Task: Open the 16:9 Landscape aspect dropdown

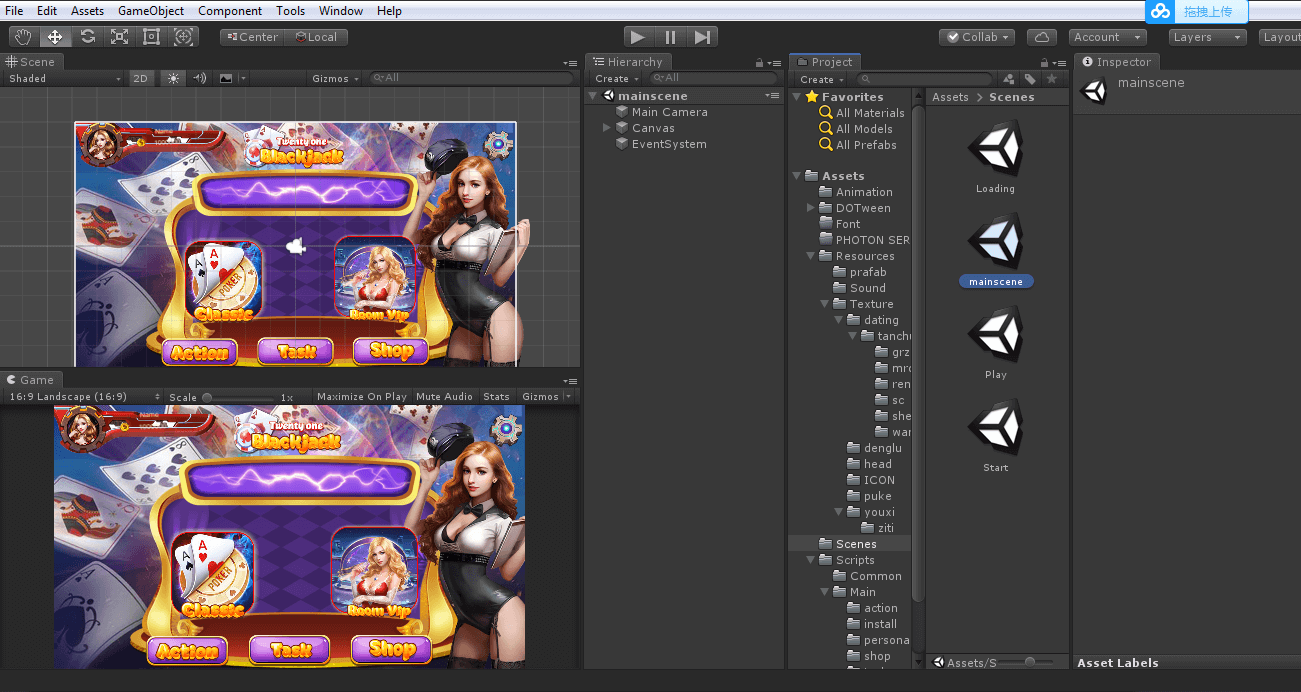Action: point(83,397)
